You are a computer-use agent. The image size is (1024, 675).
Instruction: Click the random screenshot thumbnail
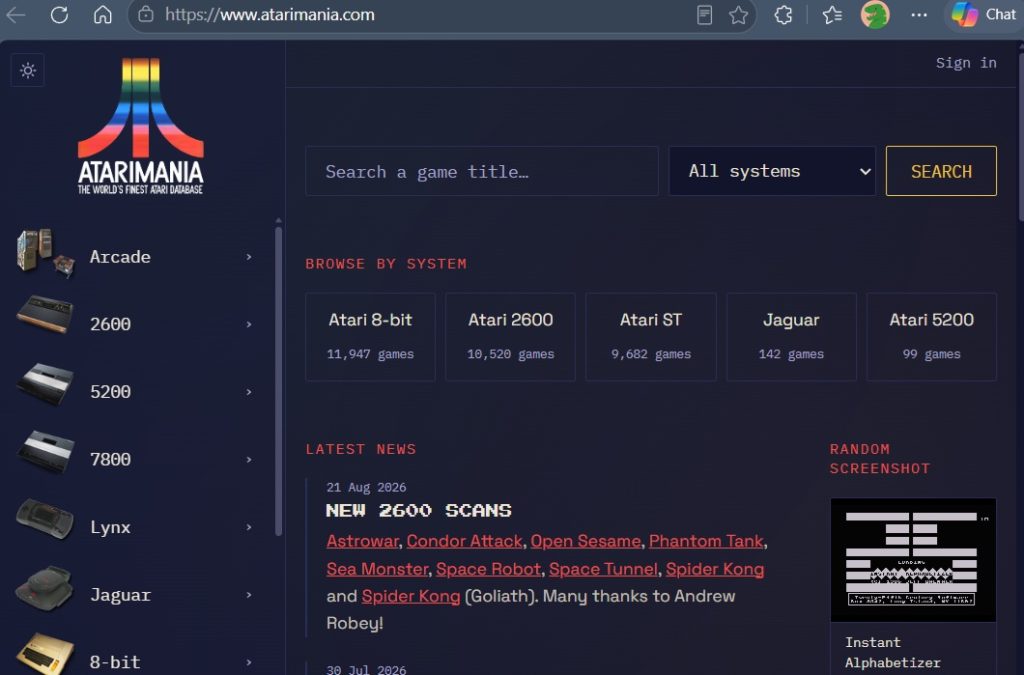click(x=913, y=560)
